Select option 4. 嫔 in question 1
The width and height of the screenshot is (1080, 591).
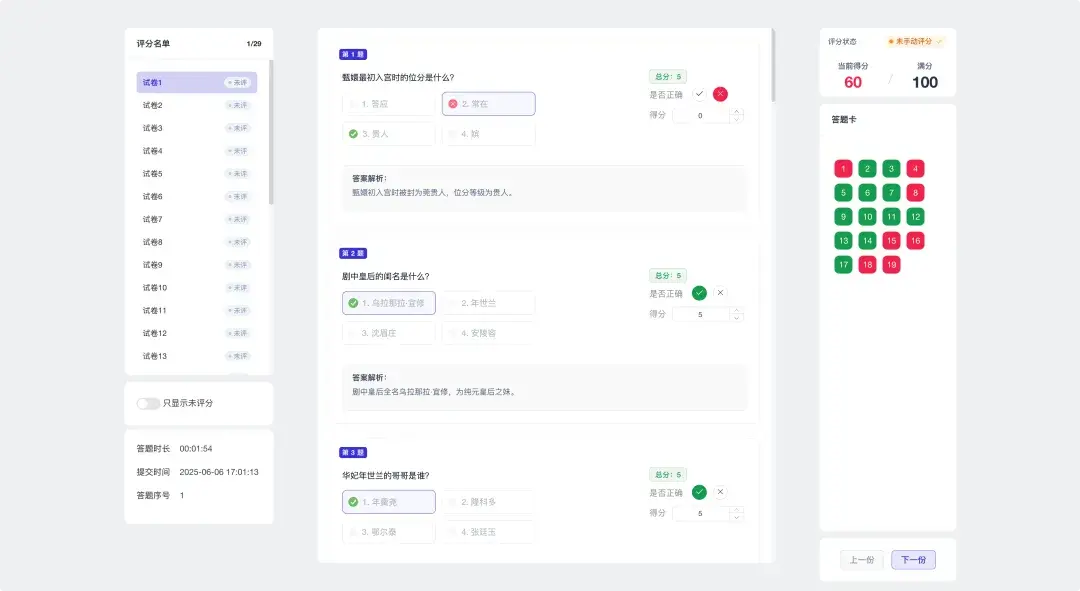pos(488,134)
